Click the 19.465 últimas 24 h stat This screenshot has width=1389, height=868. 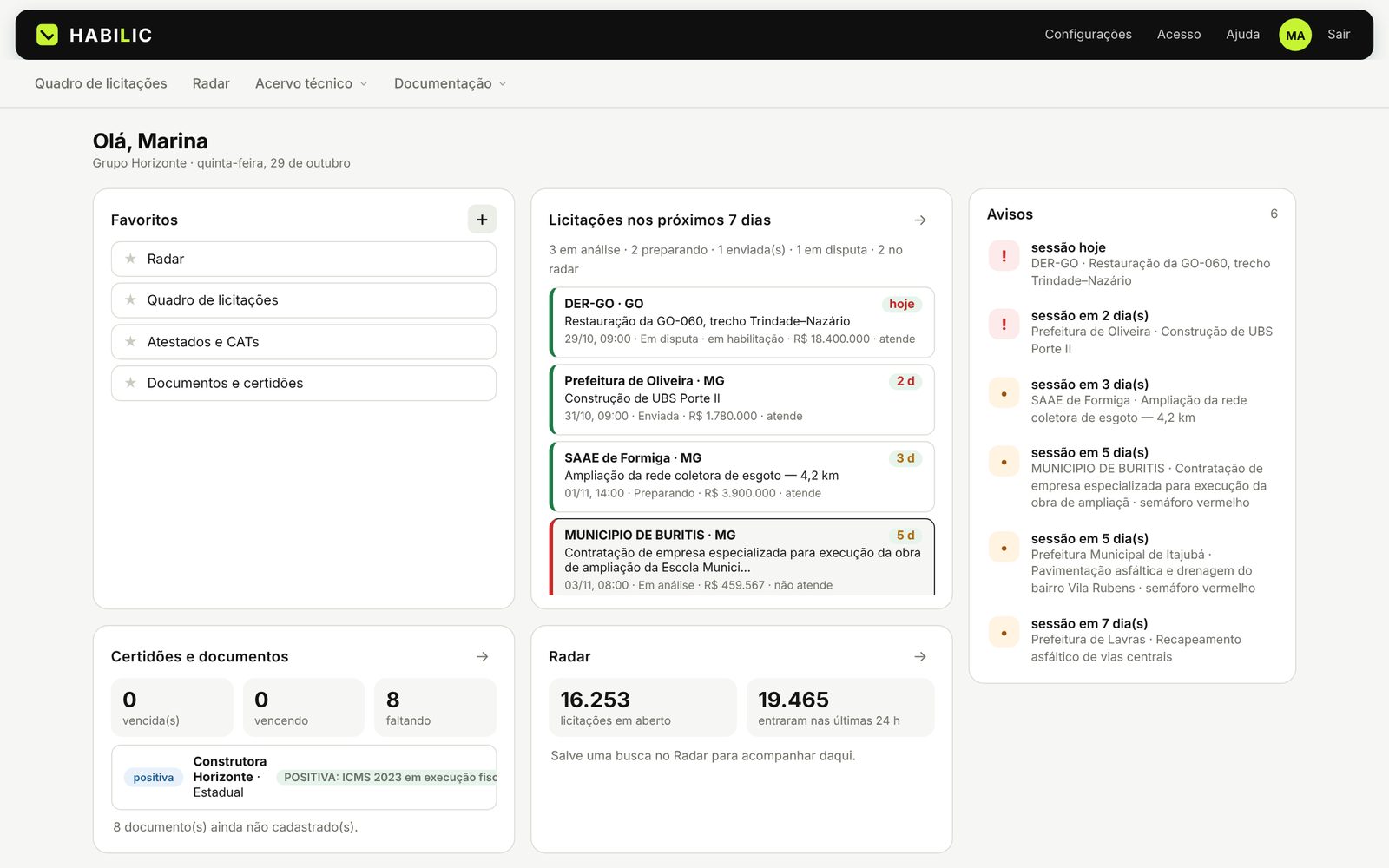[x=840, y=707]
